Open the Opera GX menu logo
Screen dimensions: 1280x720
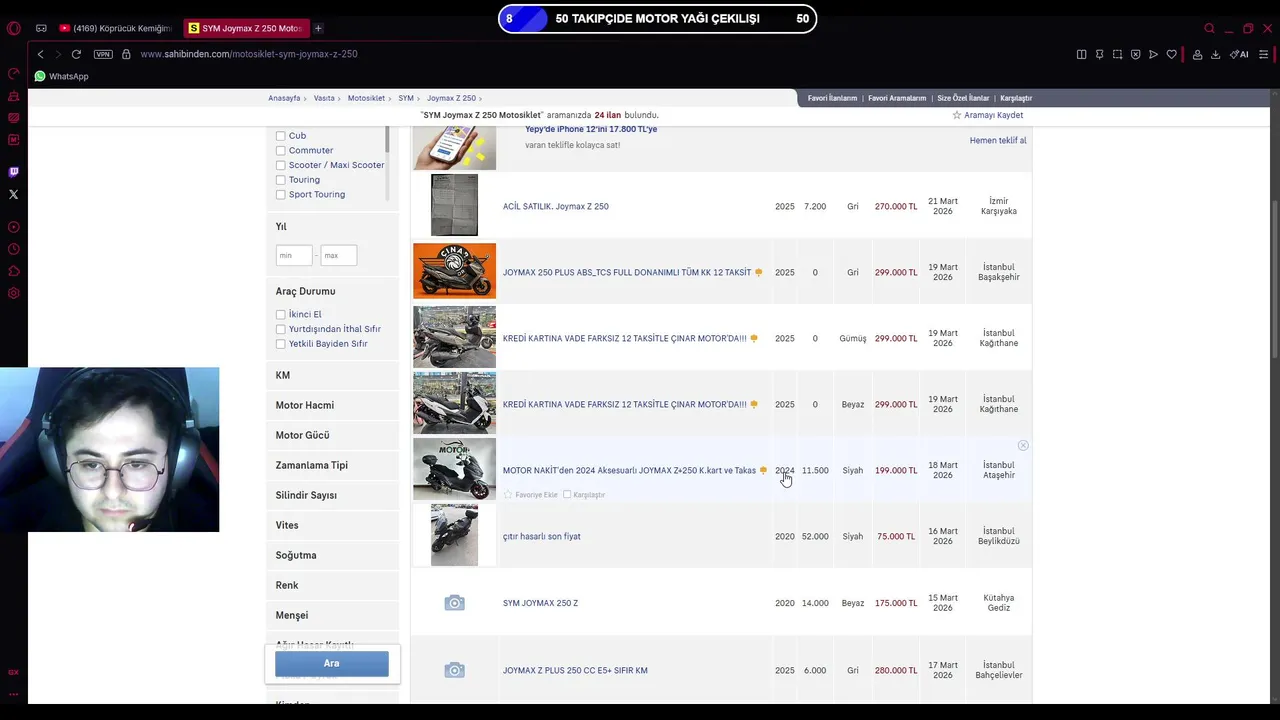click(x=13, y=28)
